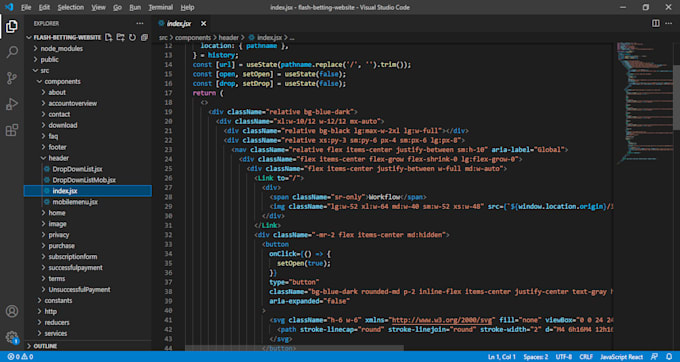Follow the w3.org/2000/svg link in code
The width and height of the screenshot is (680, 362).
[442, 320]
